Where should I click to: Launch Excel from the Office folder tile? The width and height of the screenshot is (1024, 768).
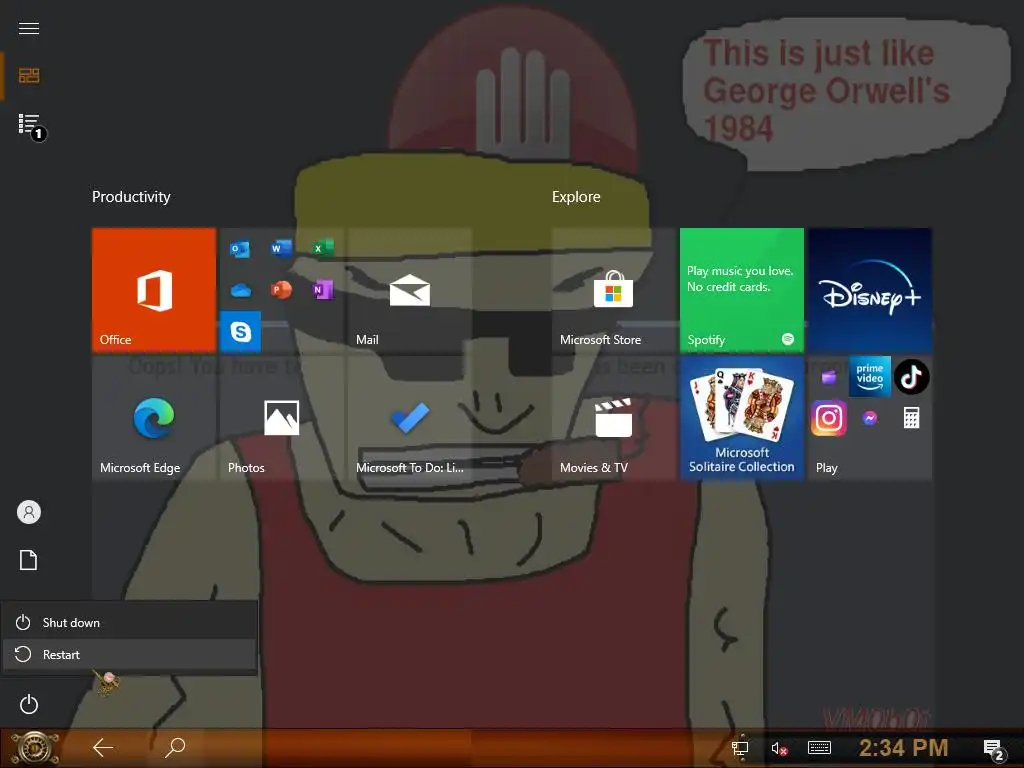(323, 249)
